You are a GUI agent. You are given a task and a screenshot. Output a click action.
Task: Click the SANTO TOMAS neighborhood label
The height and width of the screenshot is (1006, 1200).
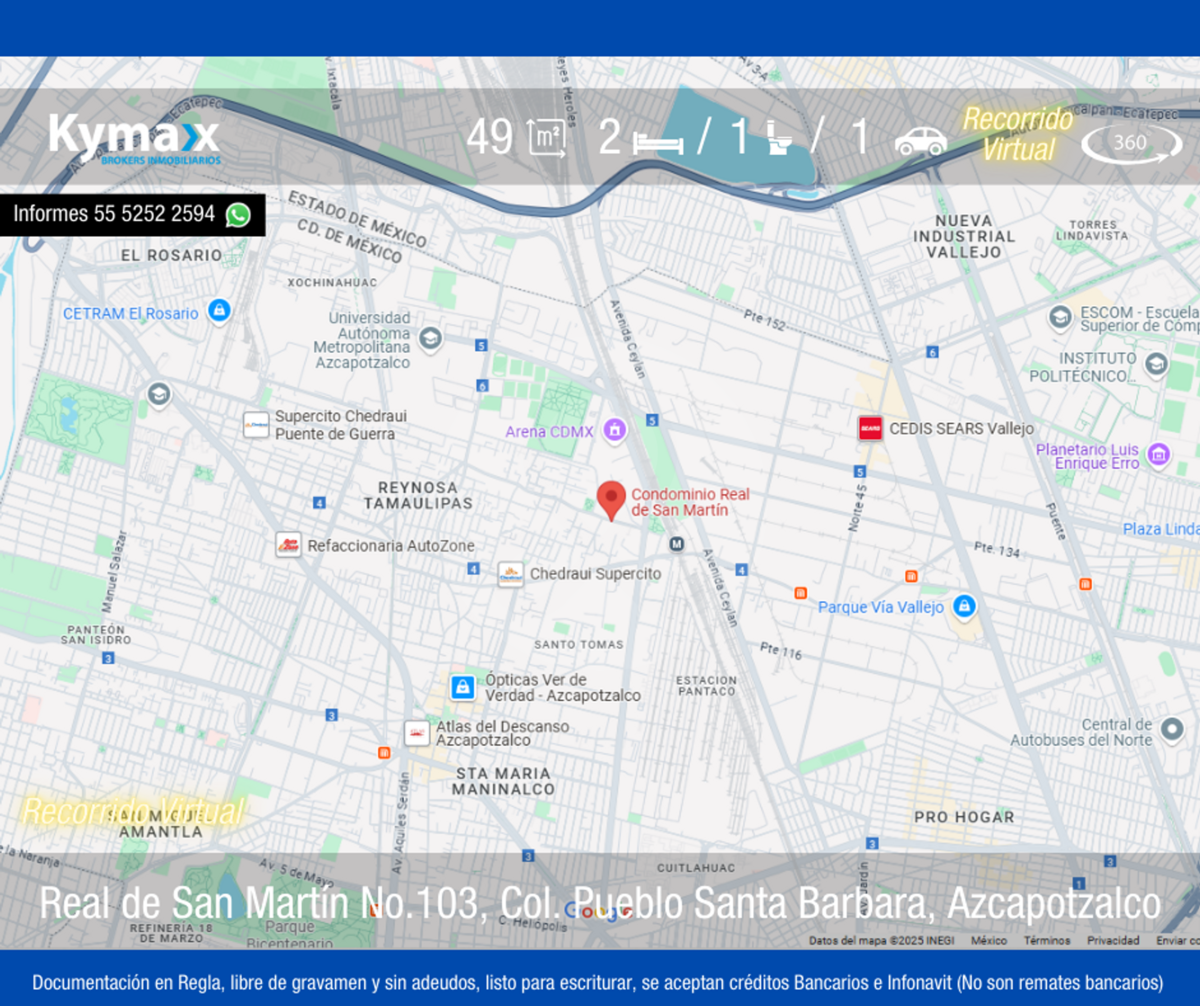(x=579, y=645)
